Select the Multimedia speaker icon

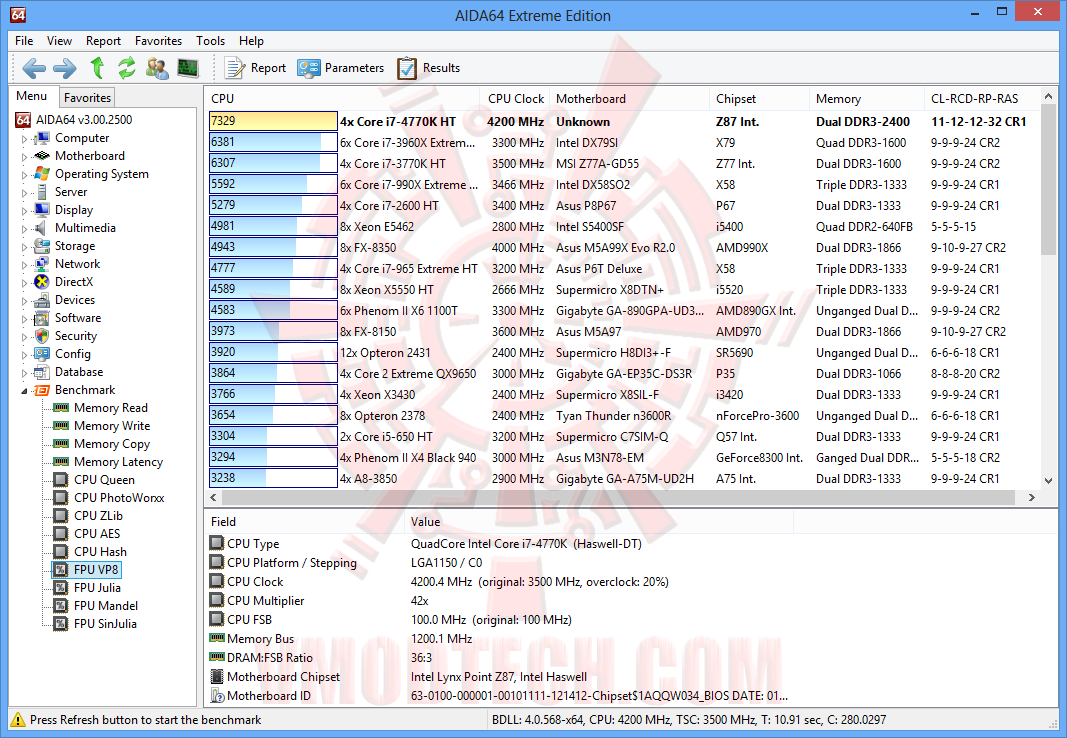[x=42, y=228]
